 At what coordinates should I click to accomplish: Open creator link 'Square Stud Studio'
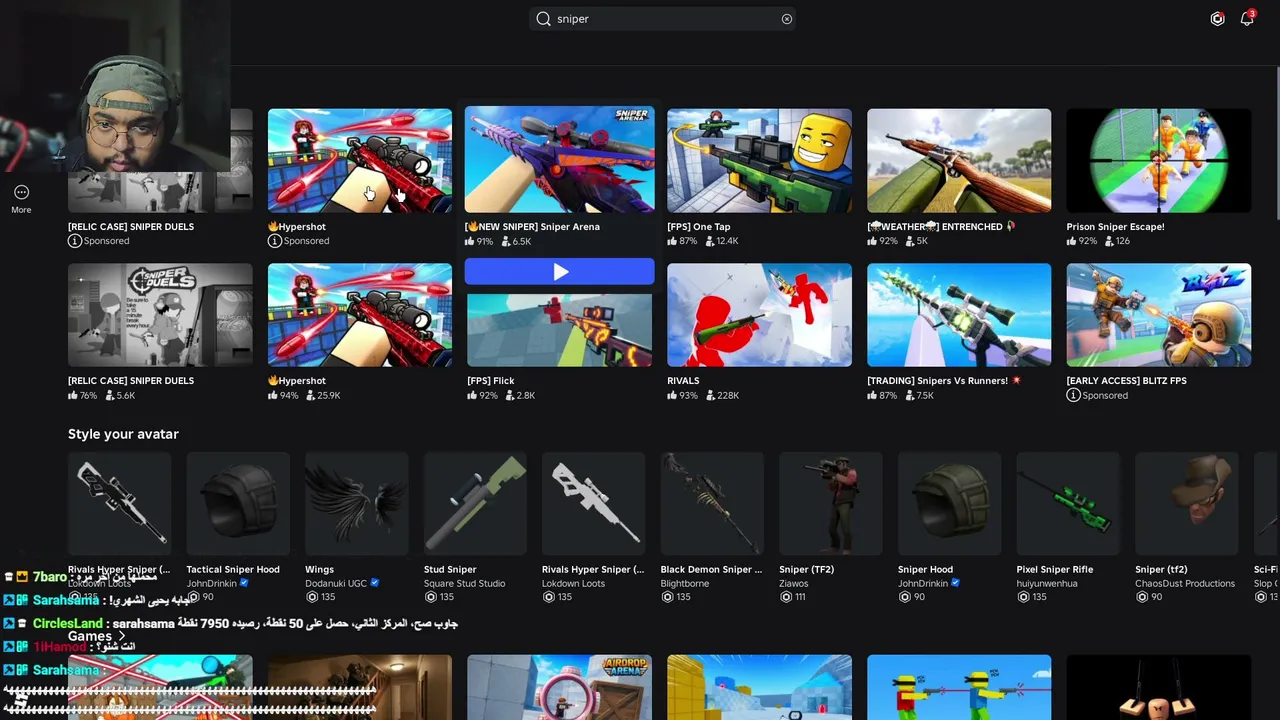(464, 583)
